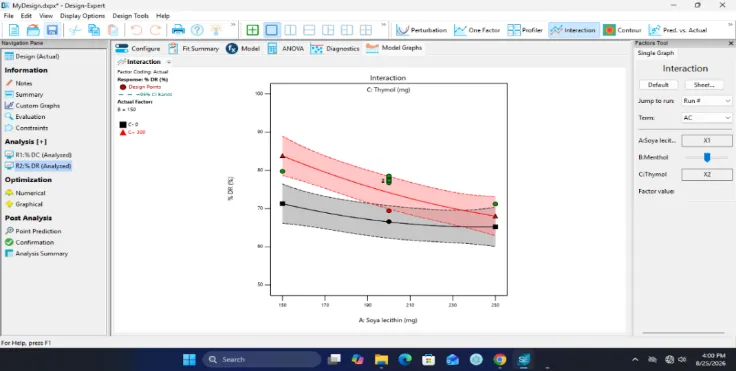The image size is (736, 371).
Task: Switch to the ANOVA tab
Action: click(285, 48)
